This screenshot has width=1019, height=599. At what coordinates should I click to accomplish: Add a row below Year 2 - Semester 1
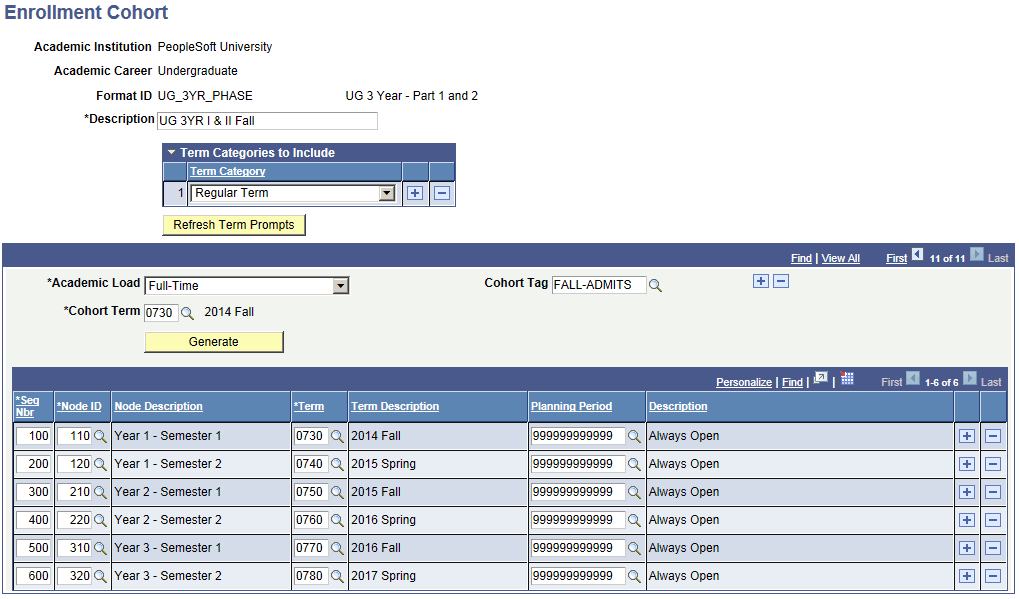click(x=966, y=492)
